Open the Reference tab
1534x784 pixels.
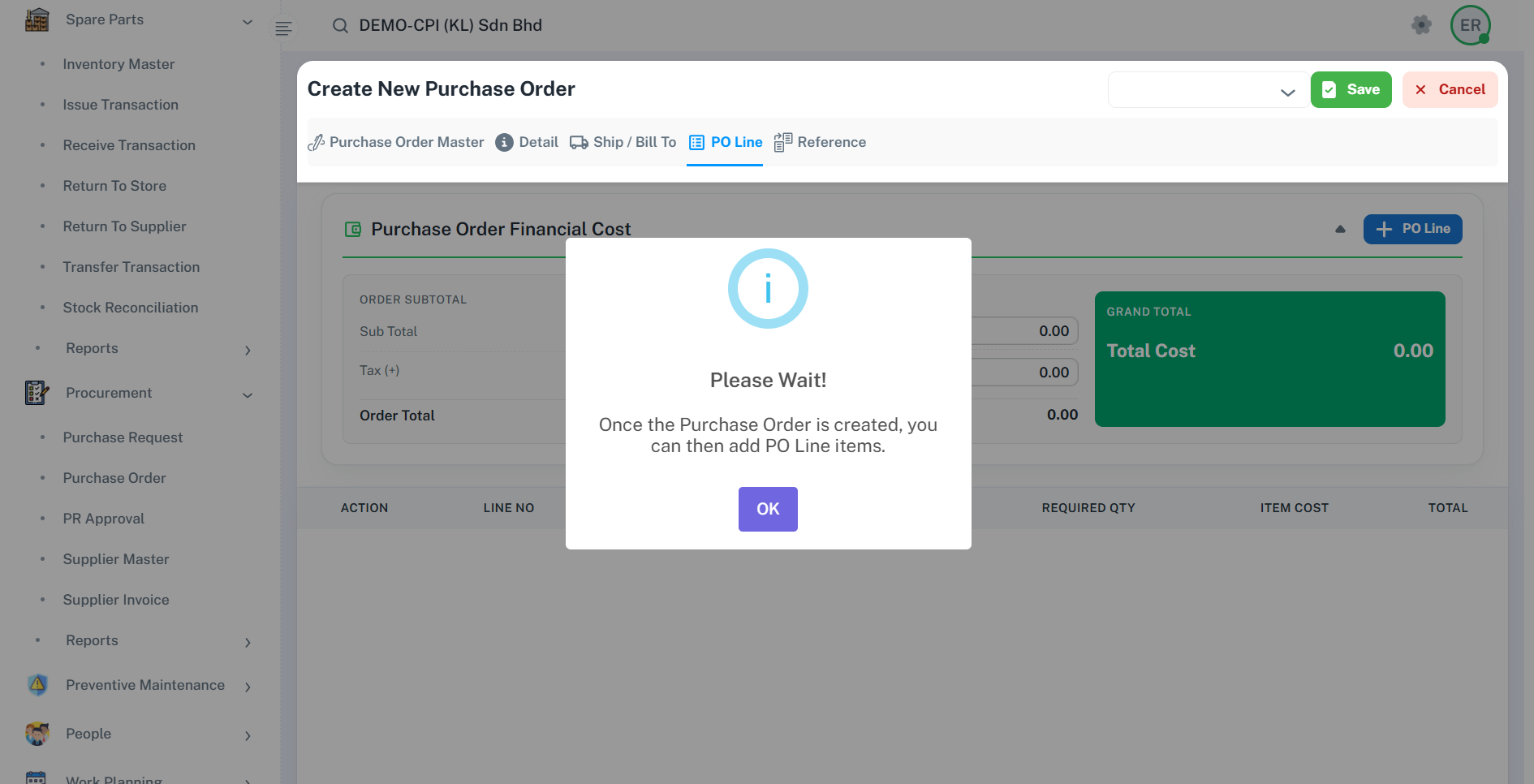coord(820,143)
